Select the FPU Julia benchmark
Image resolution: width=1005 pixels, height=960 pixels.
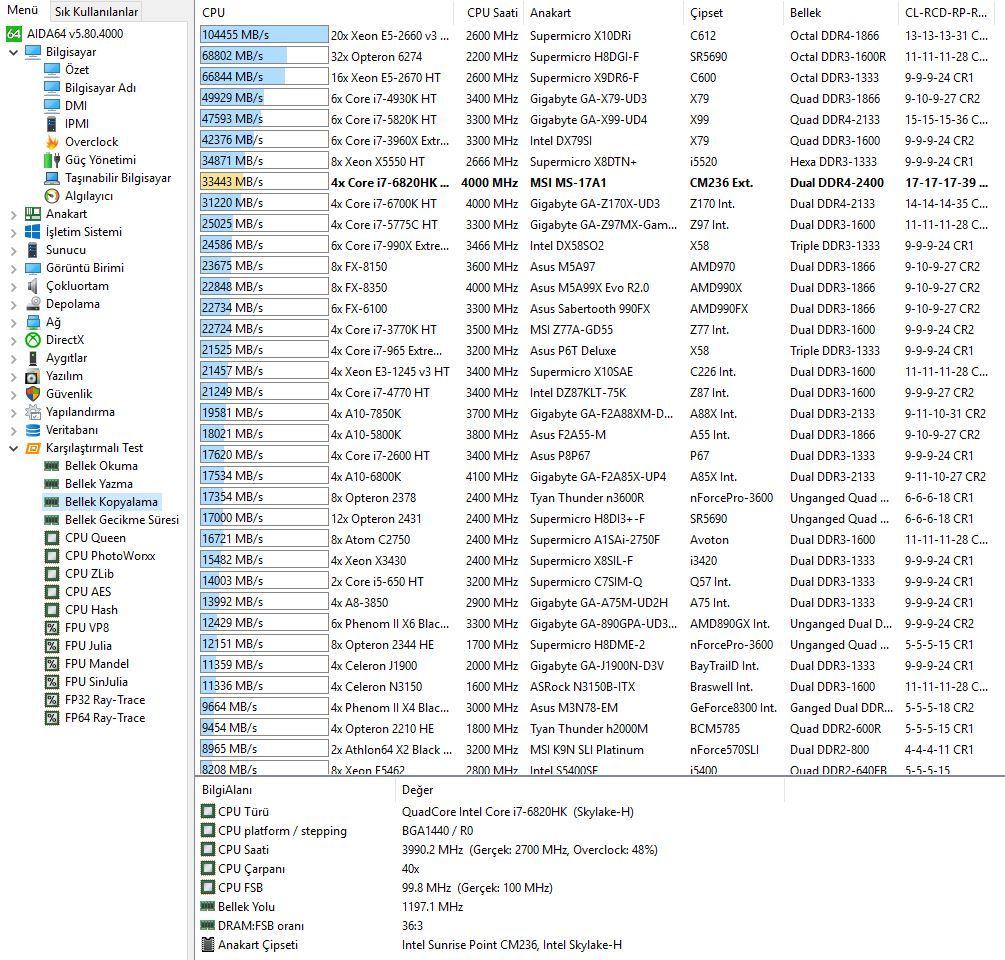tap(88, 645)
